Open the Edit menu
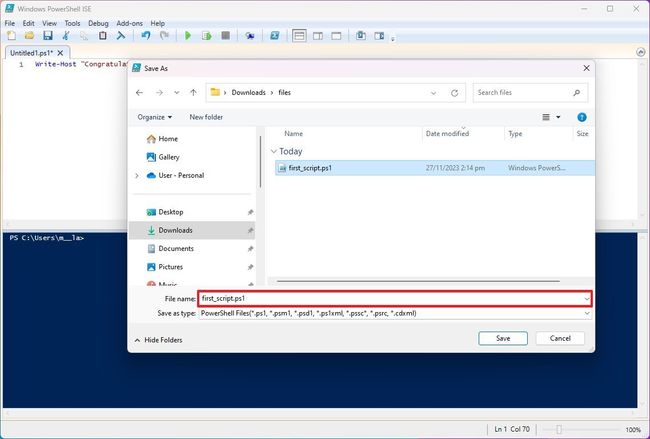Image resolution: width=650 pixels, height=439 pixels. (29, 23)
